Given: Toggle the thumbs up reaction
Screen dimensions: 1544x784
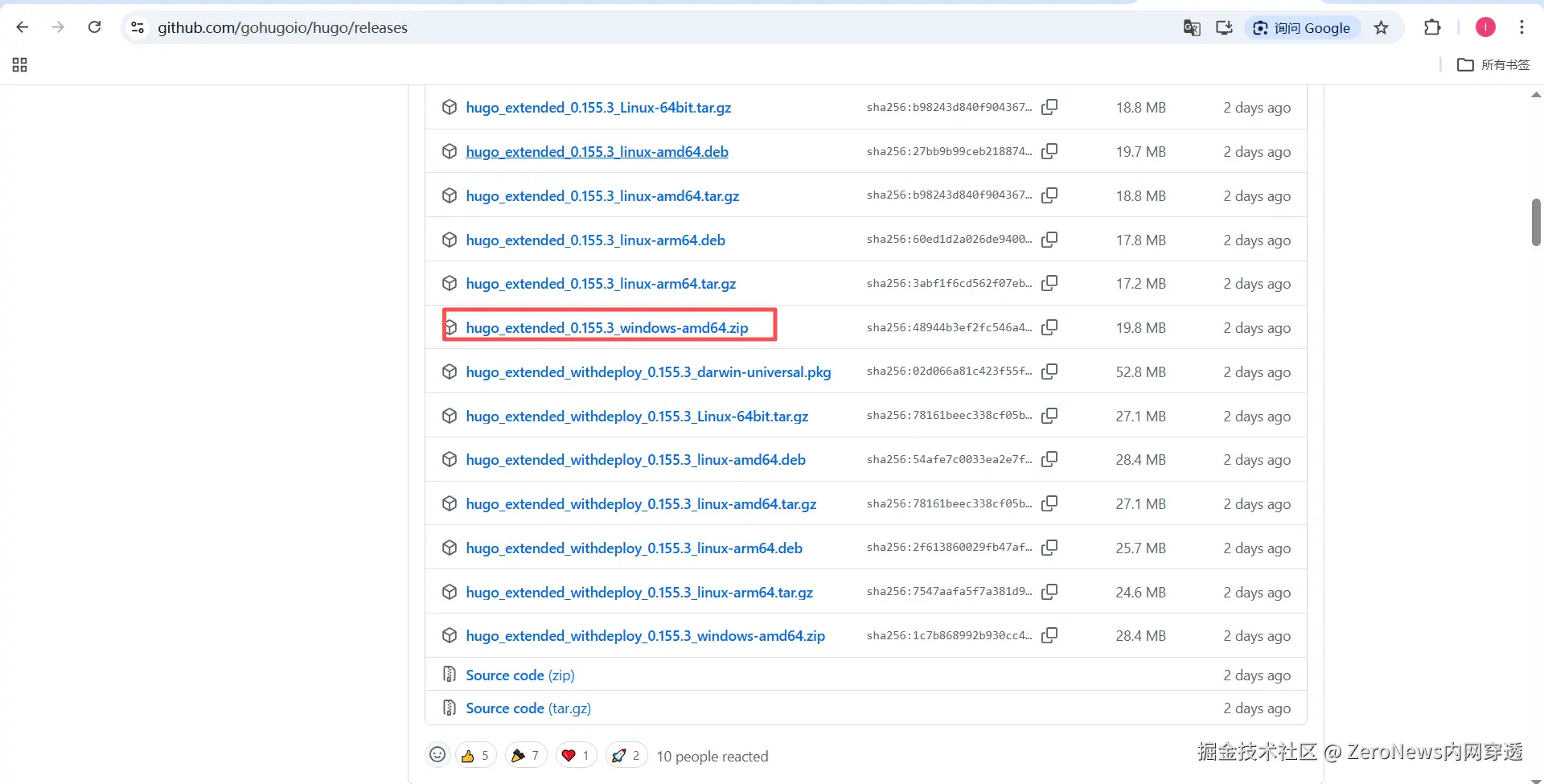Looking at the screenshot, I should click(476, 756).
